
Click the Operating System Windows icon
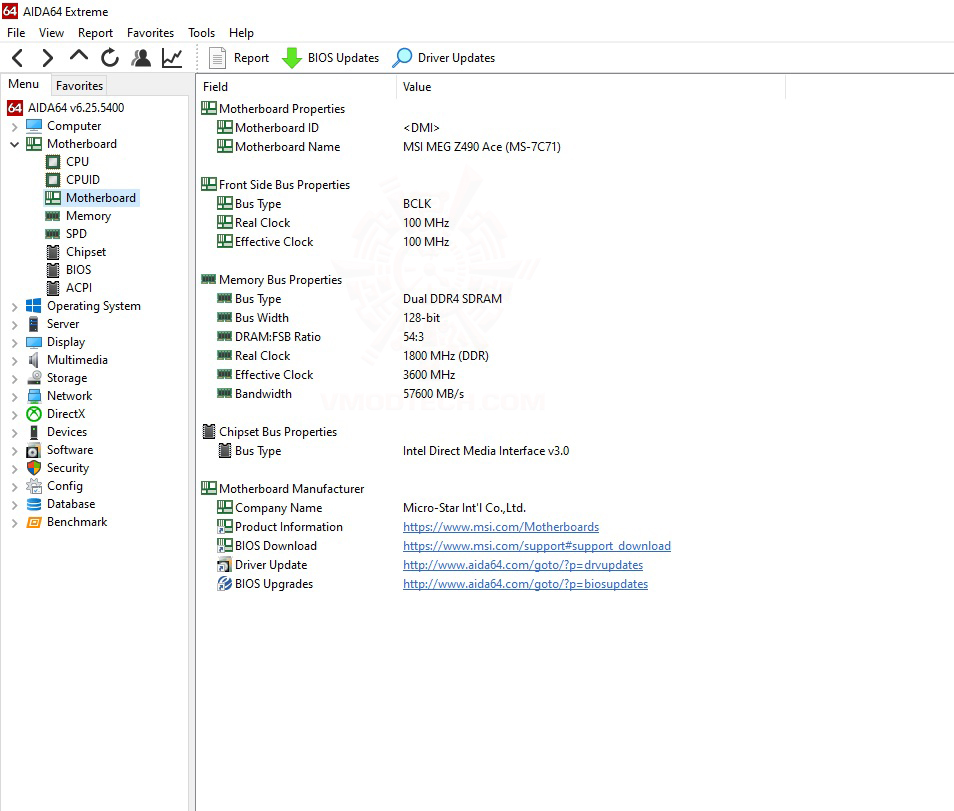[34, 306]
